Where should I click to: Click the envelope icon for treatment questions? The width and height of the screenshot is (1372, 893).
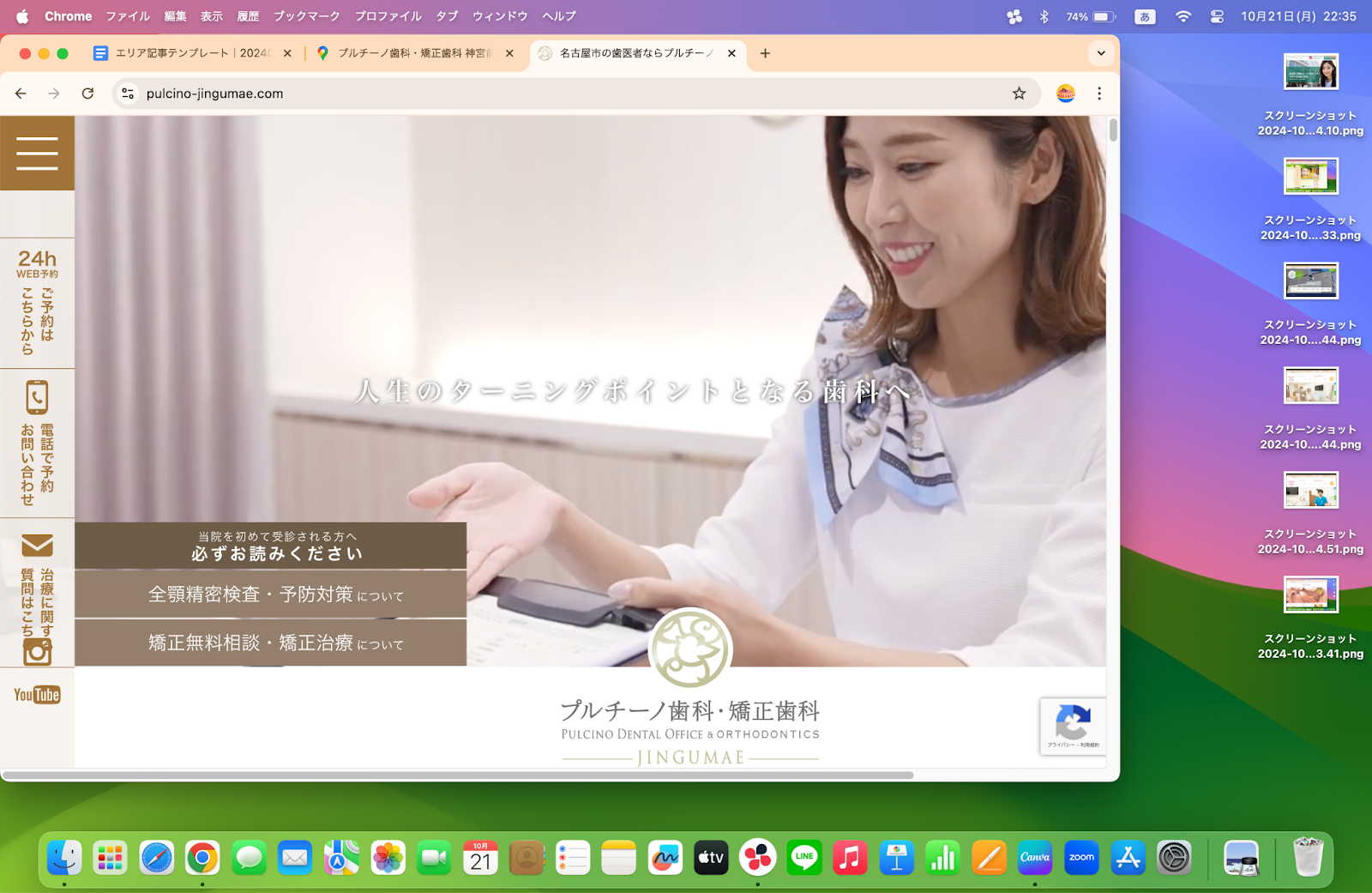point(37,546)
